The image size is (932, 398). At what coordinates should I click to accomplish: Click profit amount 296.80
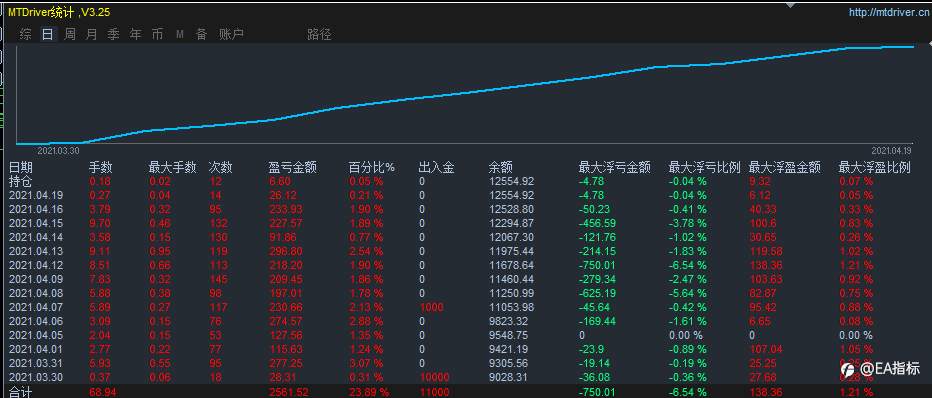coord(286,251)
